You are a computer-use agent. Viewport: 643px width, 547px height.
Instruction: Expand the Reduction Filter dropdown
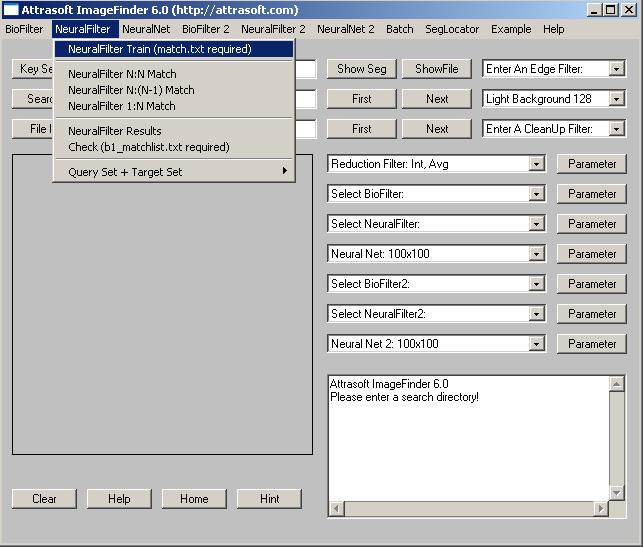click(x=537, y=164)
